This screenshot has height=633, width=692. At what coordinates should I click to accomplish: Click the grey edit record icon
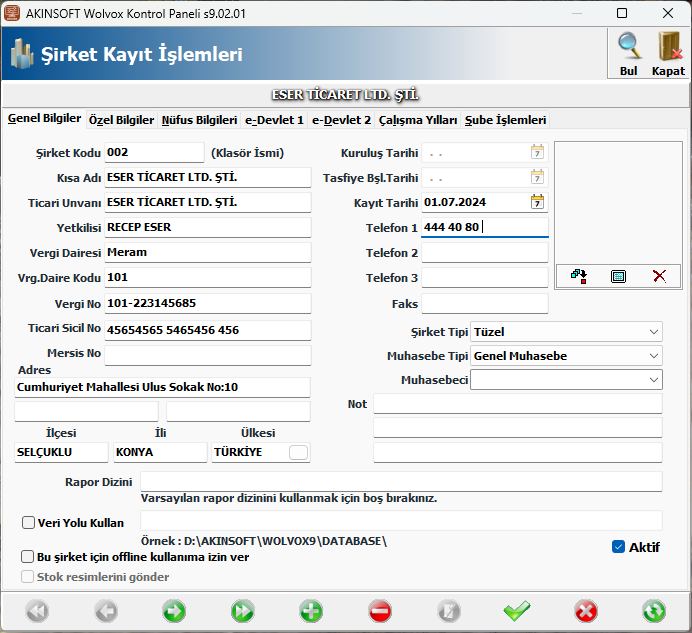[448, 611]
